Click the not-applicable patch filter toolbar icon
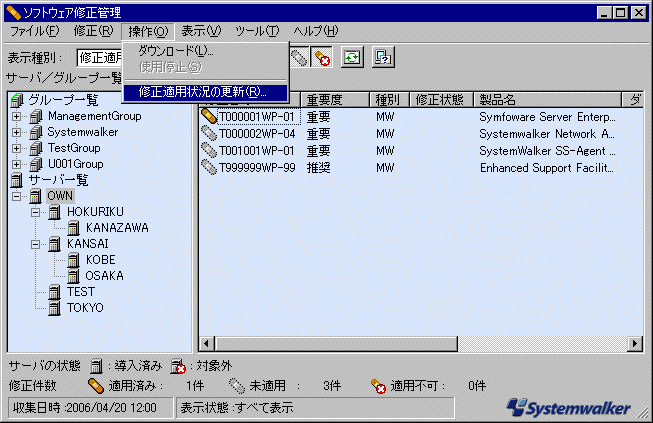The height and width of the screenshot is (423, 653). 322,57
